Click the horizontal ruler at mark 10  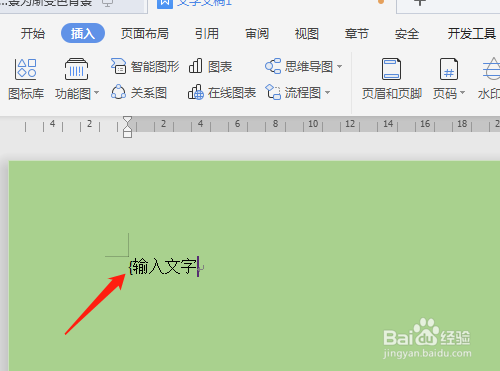tap(313, 124)
